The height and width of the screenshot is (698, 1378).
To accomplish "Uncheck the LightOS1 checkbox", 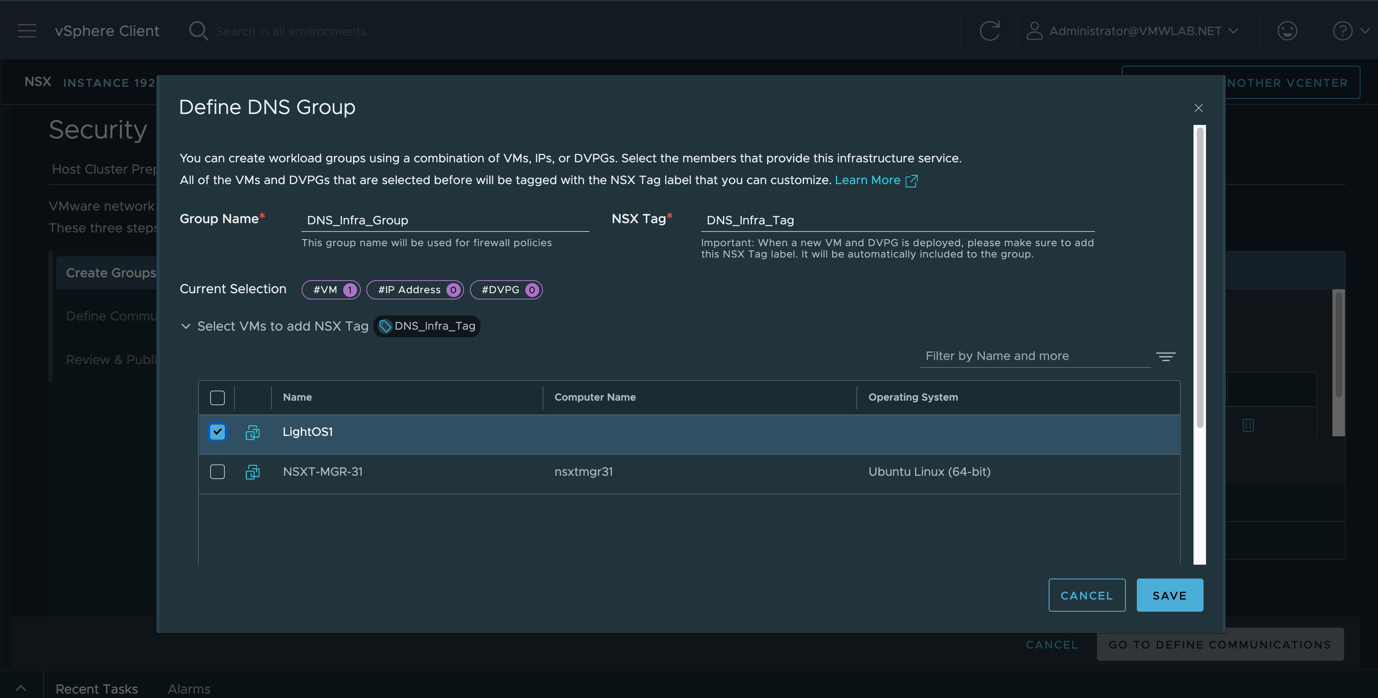I will coord(217,432).
